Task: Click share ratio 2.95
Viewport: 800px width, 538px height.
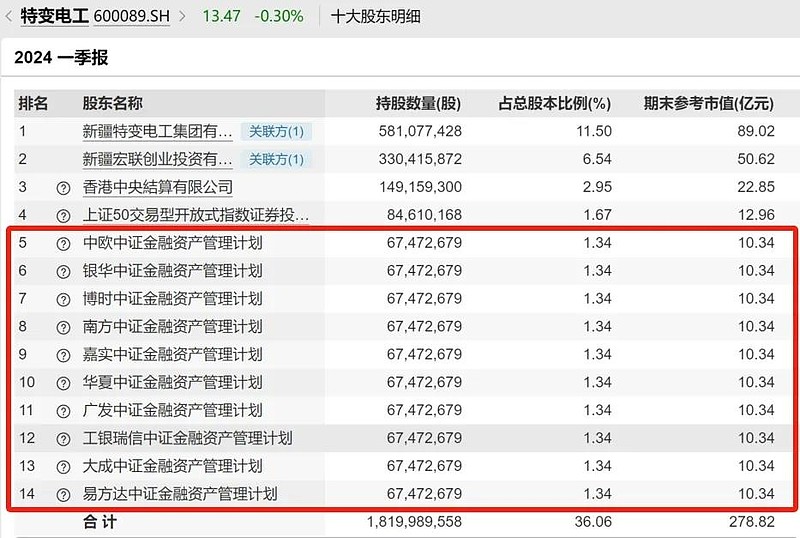Action: click(x=597, y=187)
